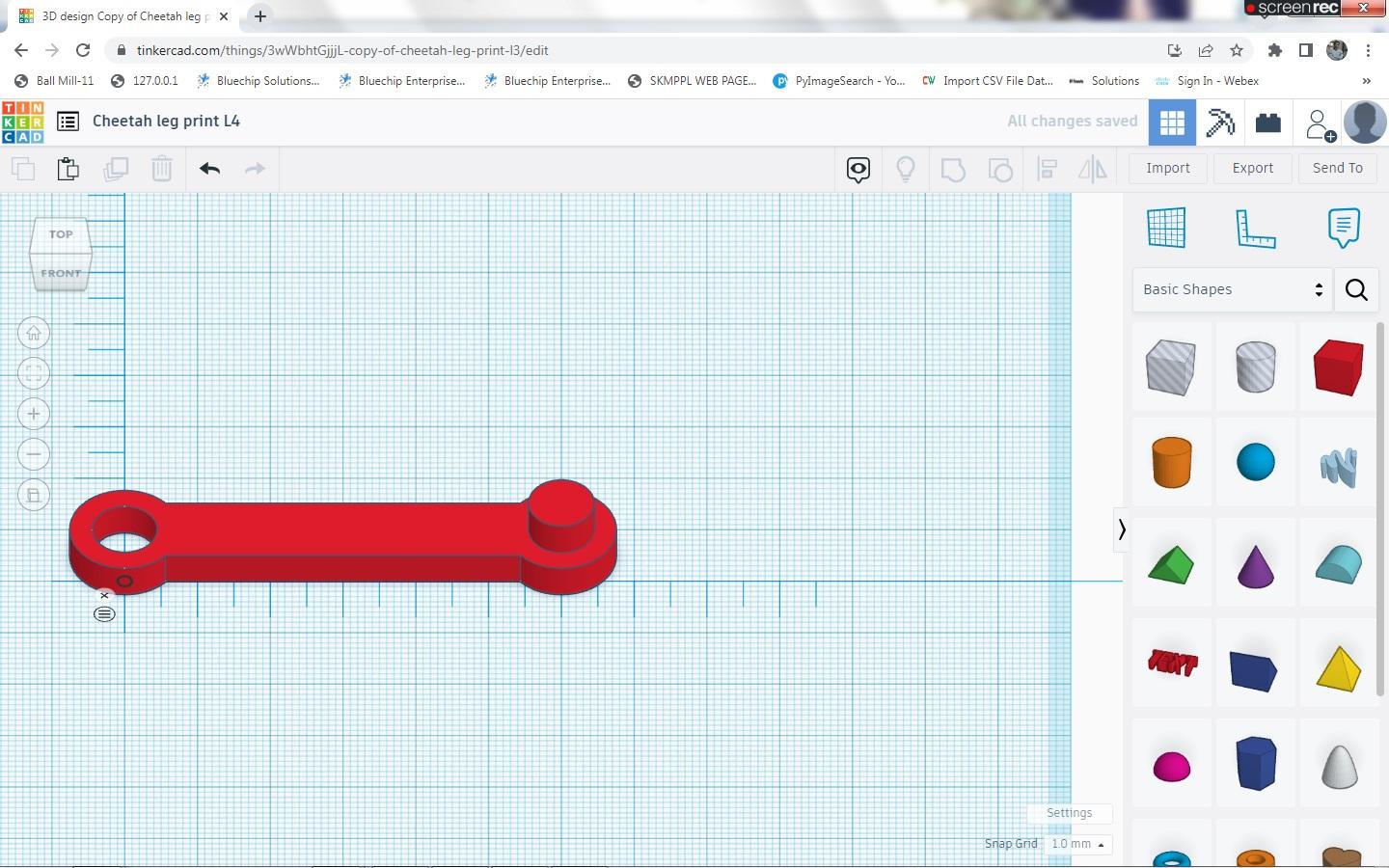Click the Ungroup shapes icon
The width and height of the screenshot is (1389, 868).
(x=1000, y=170)
